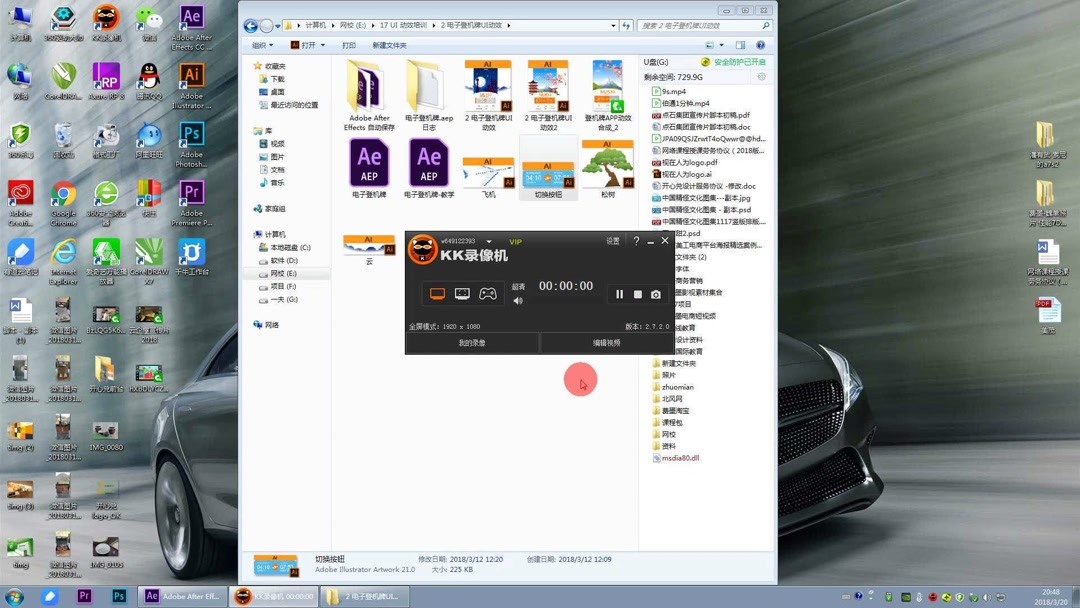Select full-screen recording mode in KK录像机
This screenshot has width=1080, height=608.
[x=440, y=294]
